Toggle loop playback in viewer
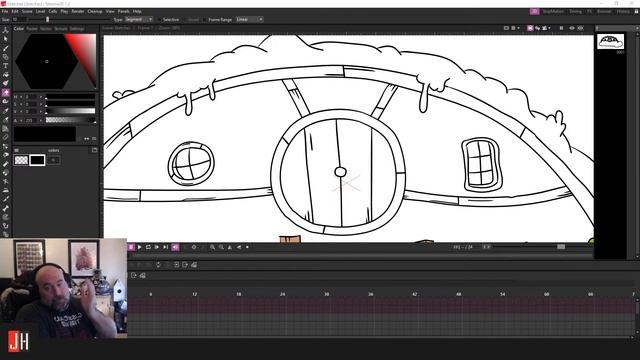 [148, 247]
